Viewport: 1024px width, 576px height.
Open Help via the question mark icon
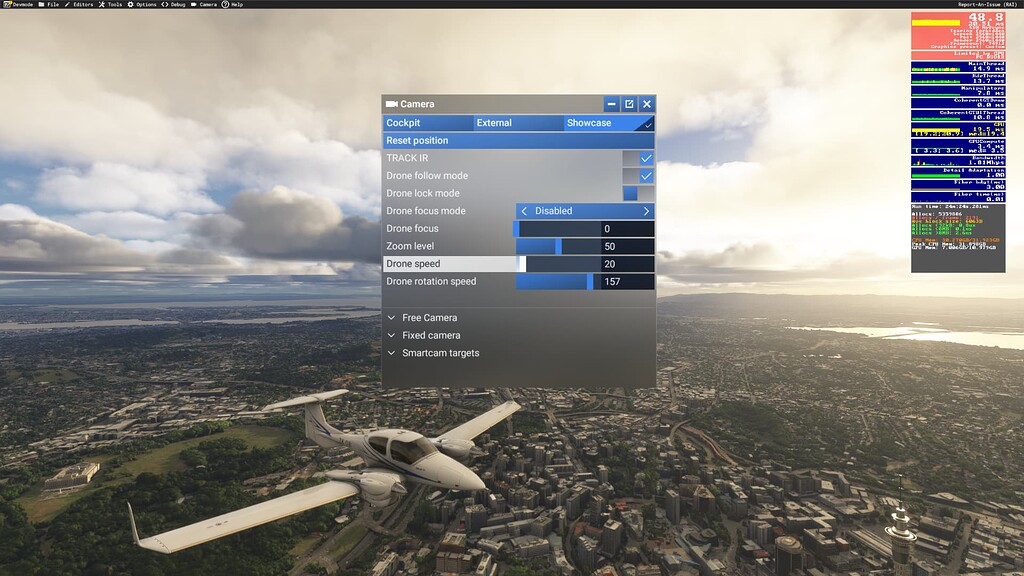(x=225, y=4)
